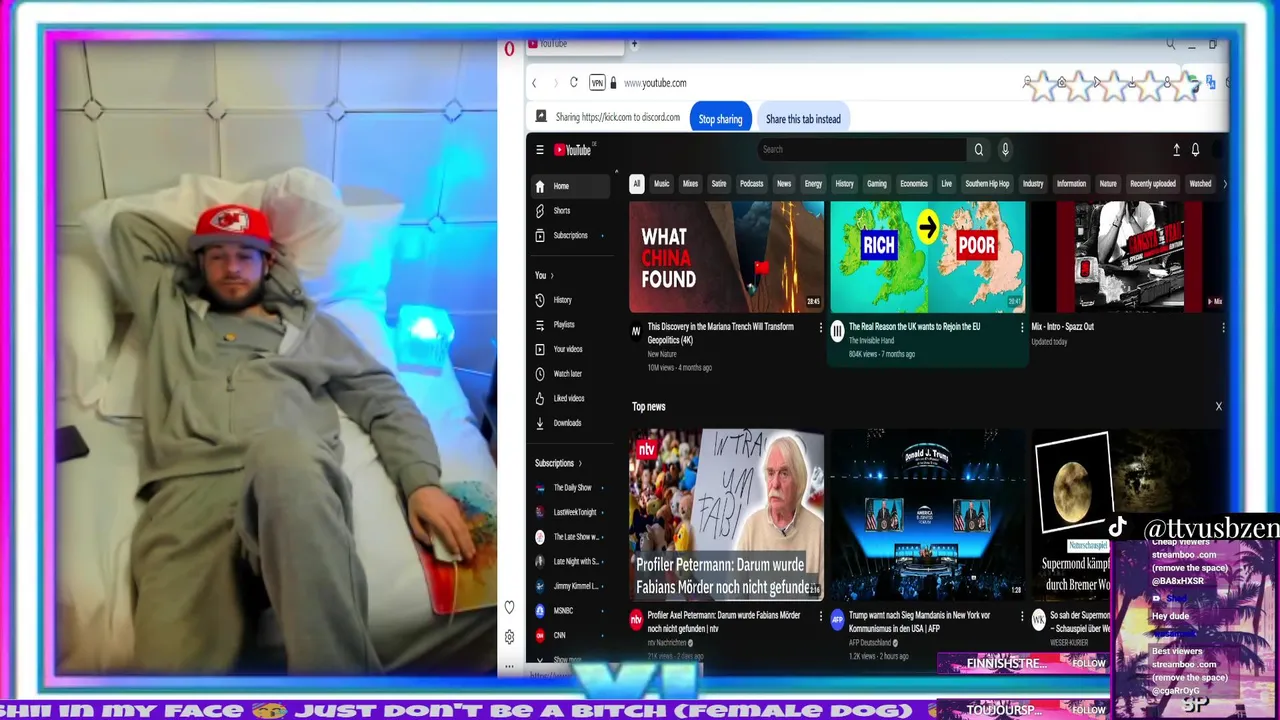The width and height of the screenshot is (1280, 720).
Task: Open History in the sidebar
Action: coord(571,300)
